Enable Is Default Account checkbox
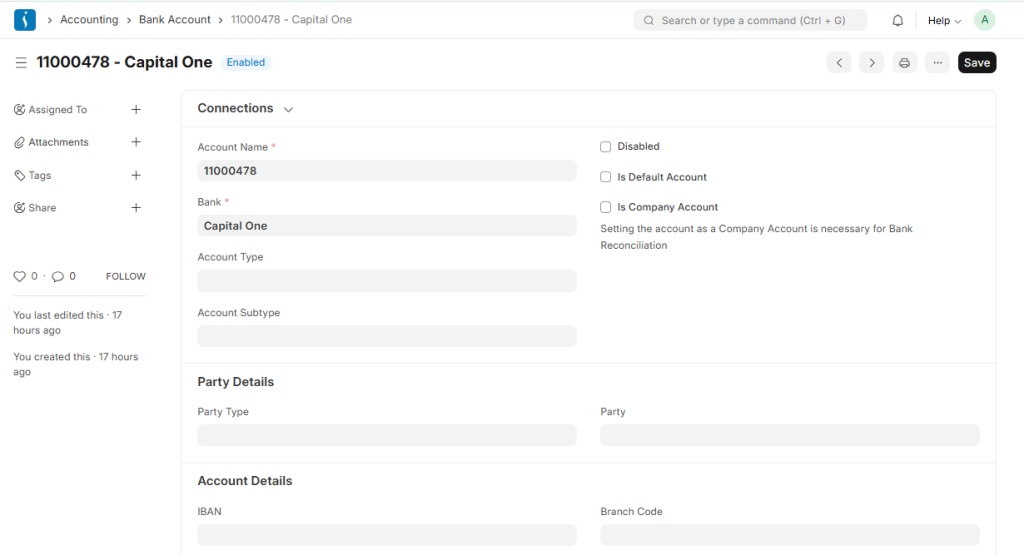The image size is (1024, 555). pos(605,177)
